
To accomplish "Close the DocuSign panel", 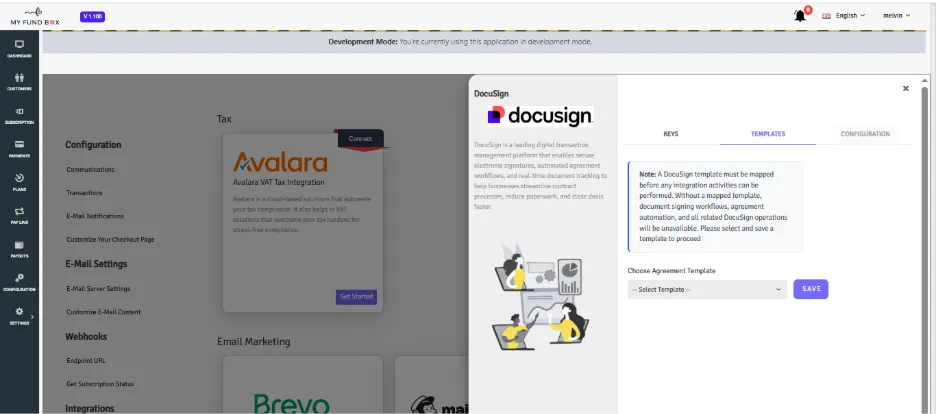I will (906, 88).
